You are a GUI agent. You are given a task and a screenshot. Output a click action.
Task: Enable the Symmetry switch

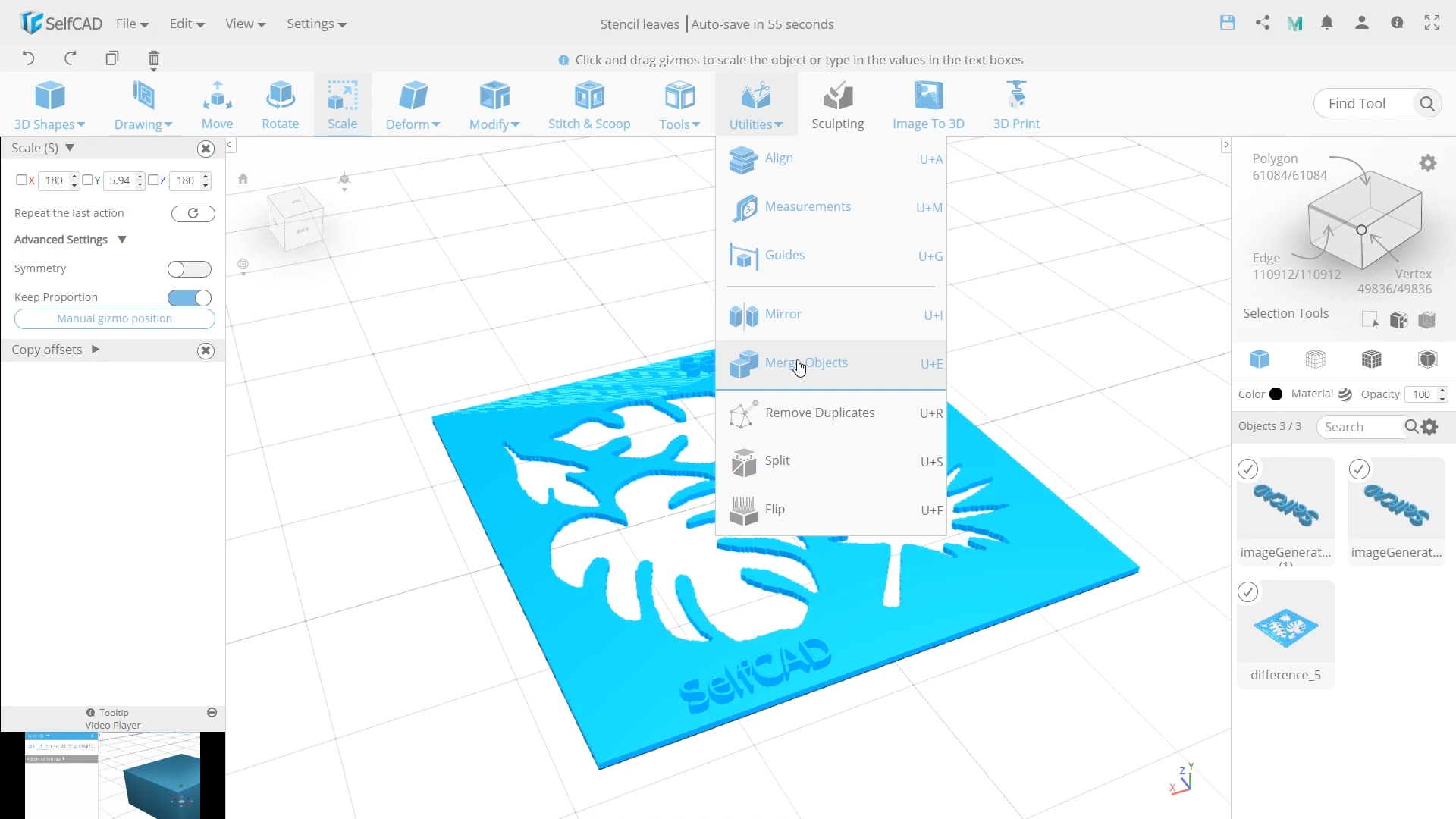point(190,269)
